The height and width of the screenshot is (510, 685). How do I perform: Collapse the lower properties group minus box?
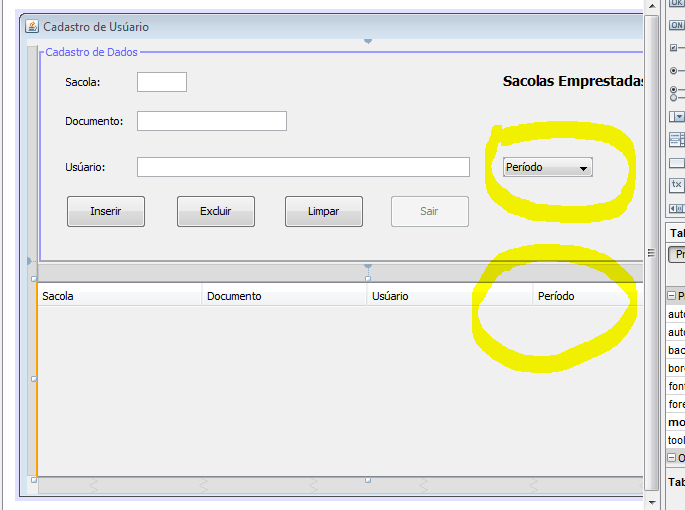pos(671,458)
